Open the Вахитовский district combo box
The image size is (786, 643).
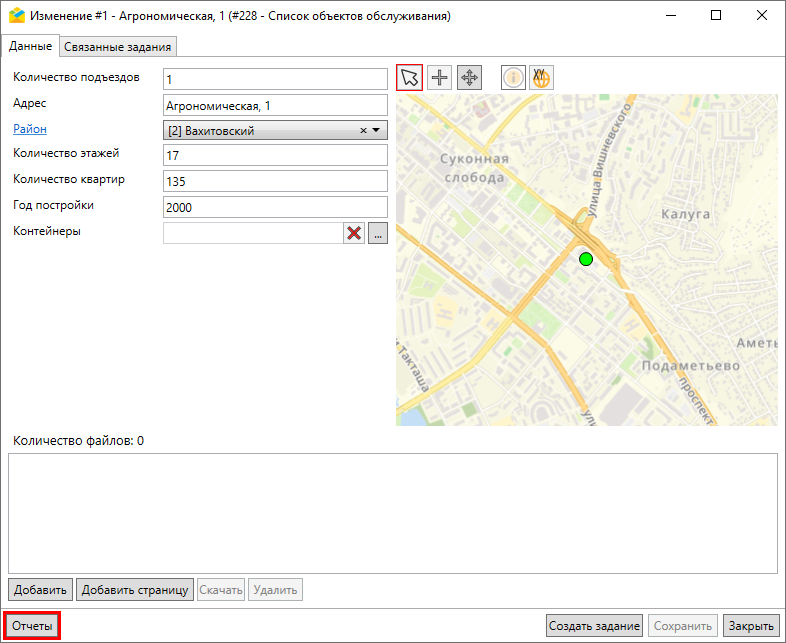tap(260, 130)
